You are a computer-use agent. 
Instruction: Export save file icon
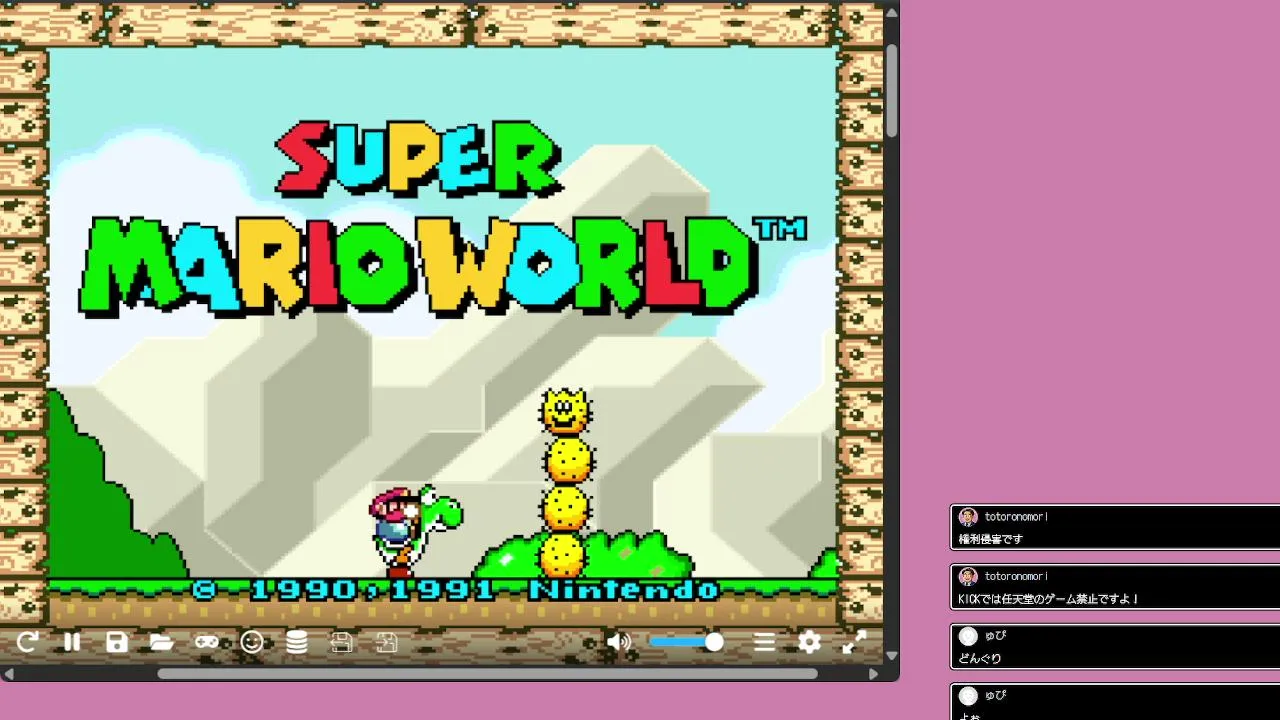click(342, 642)
